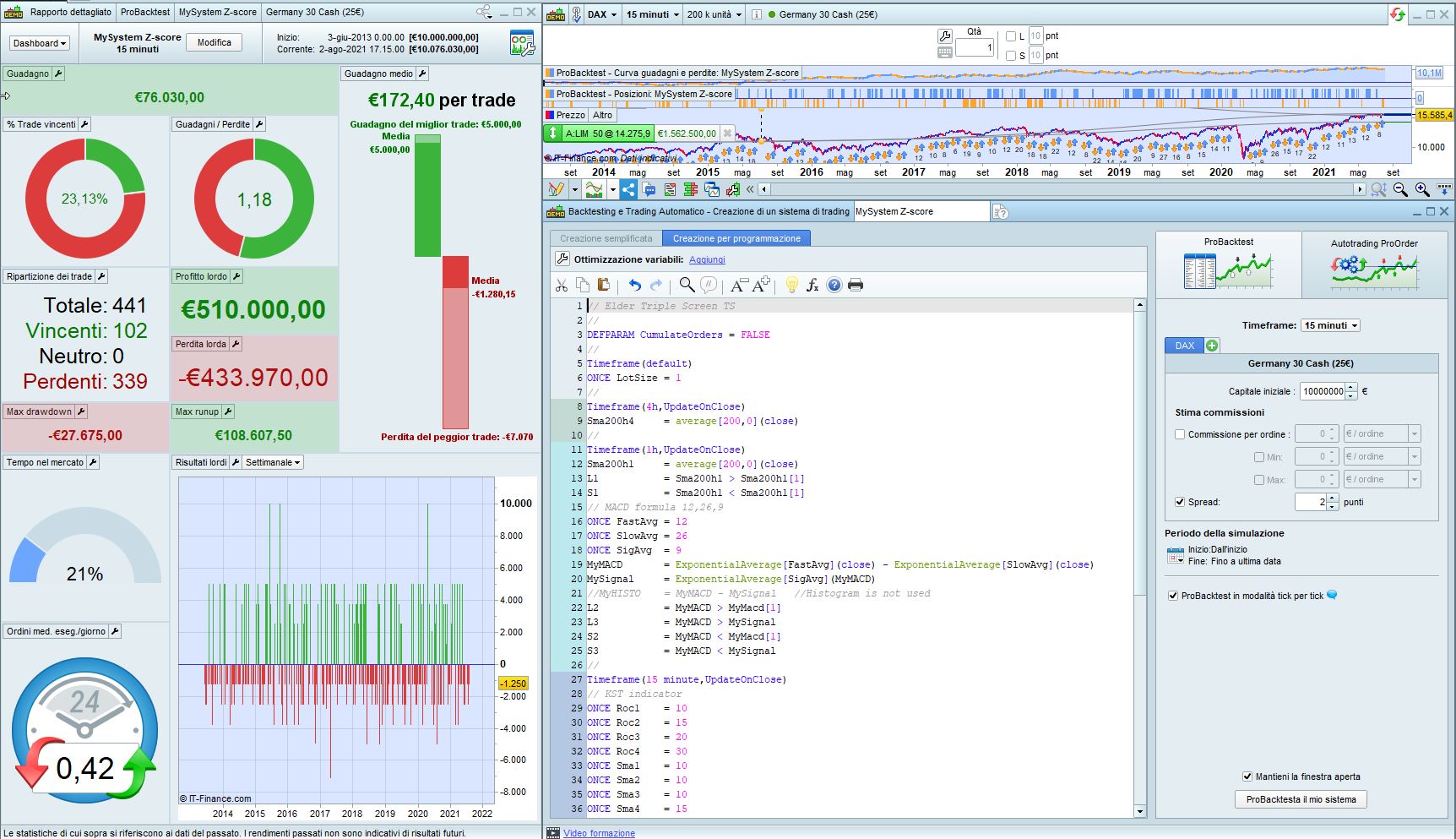The width and height of the screenshot is (1456, 839).
Task: Select the Autotrading ProOrder tab
Action: point(1374,264)
